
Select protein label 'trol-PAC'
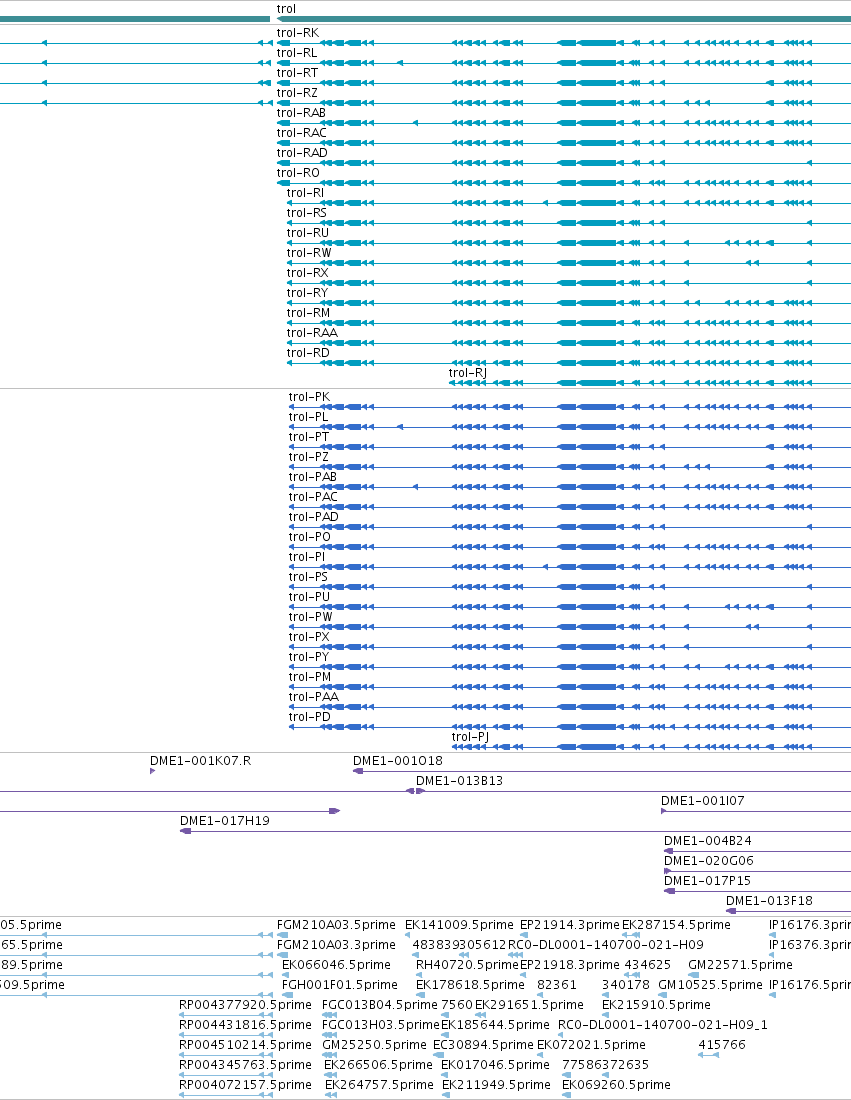pyautogui.click(x=313, y=497)
